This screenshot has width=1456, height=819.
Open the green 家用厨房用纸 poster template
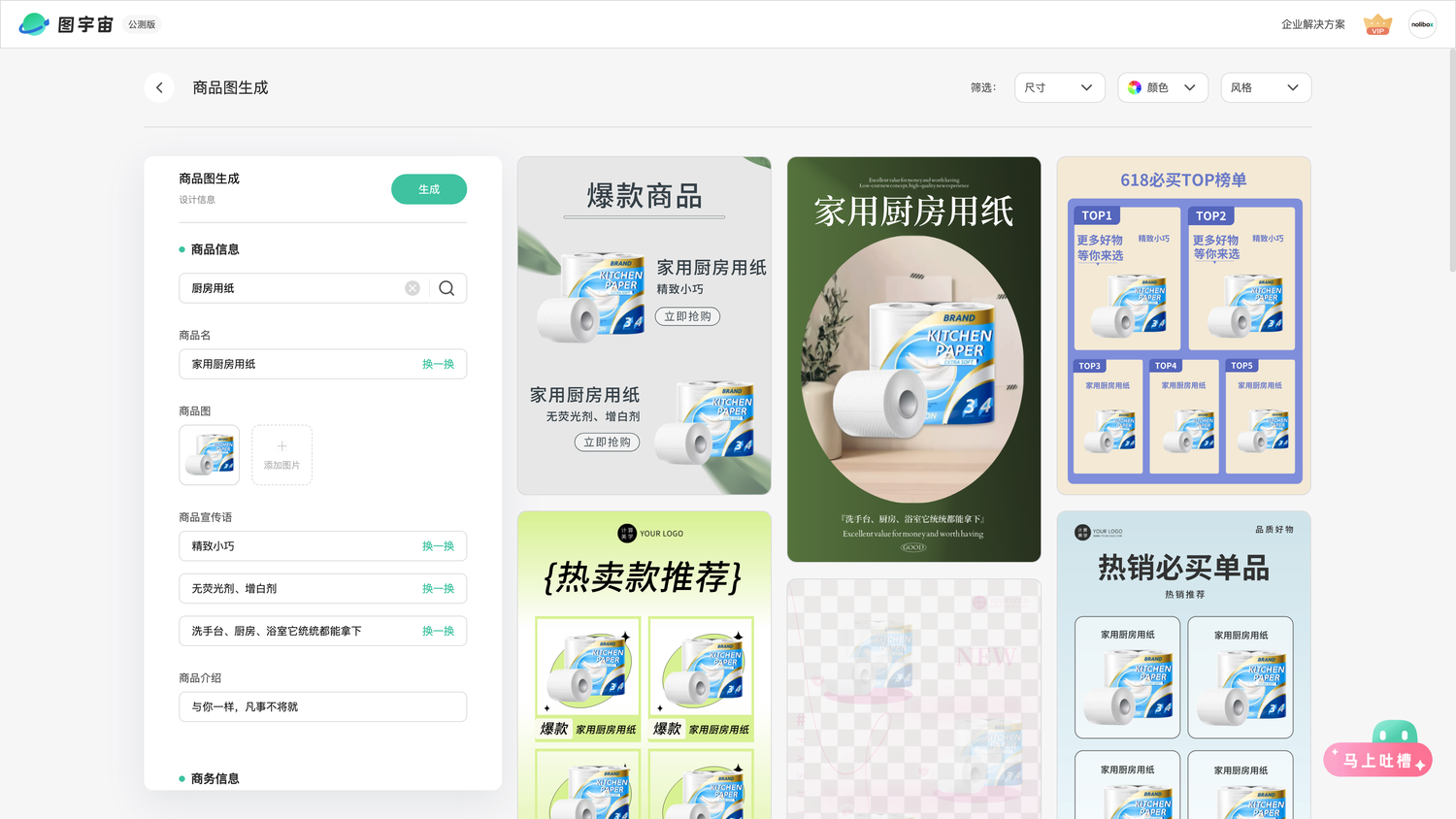[x=913, y=359]
